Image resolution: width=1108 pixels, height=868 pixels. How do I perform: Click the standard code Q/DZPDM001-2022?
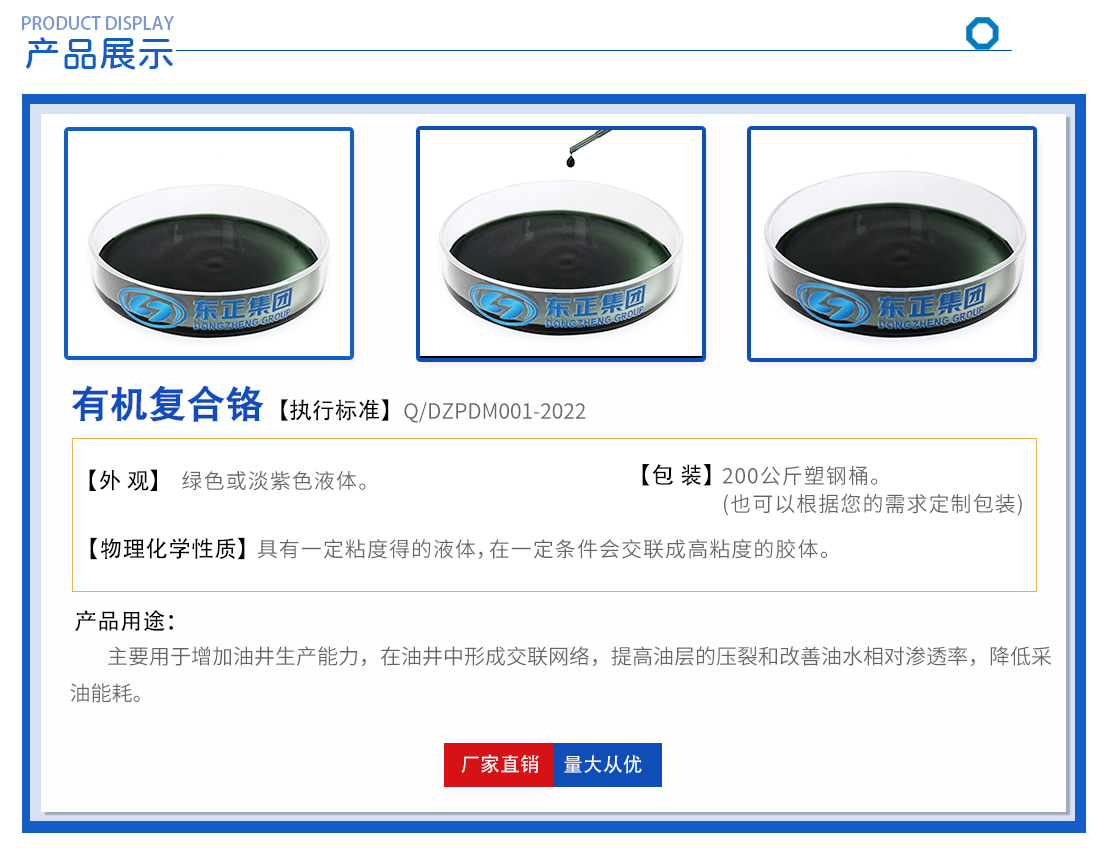pos(494,411)
